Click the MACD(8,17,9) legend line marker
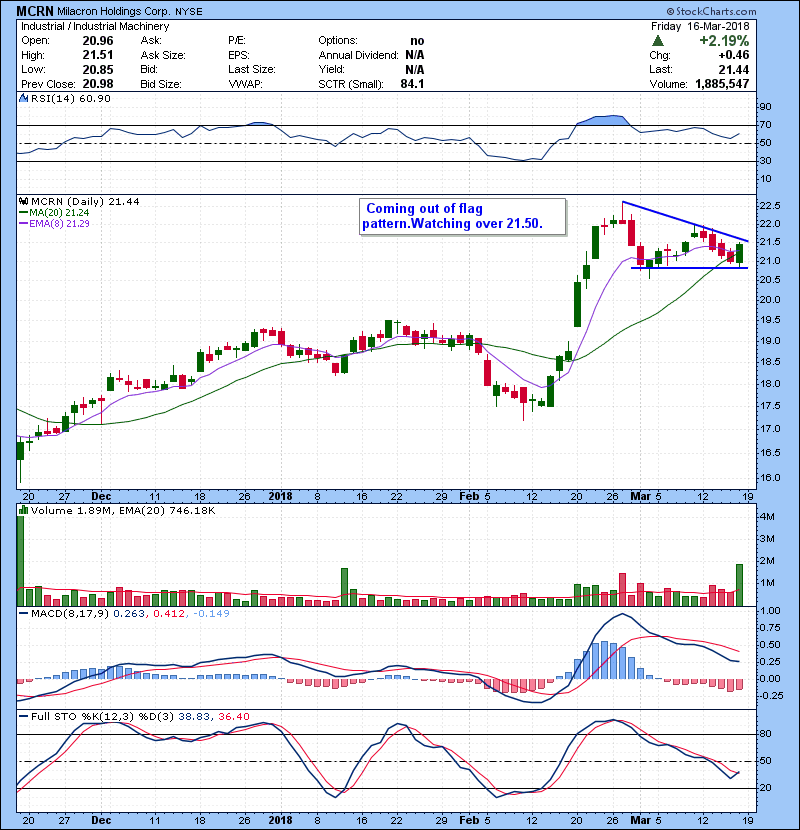 tap(23, 614)
